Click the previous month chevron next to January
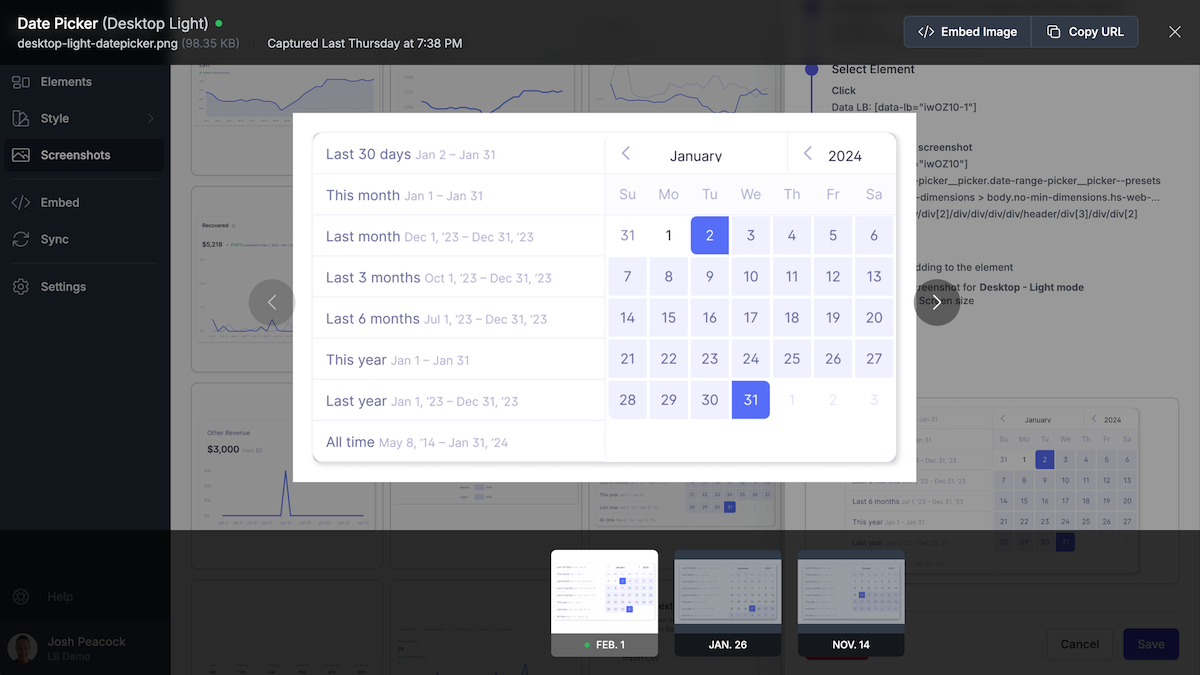Screen dimensions: 1200x675 coord(626,153)
